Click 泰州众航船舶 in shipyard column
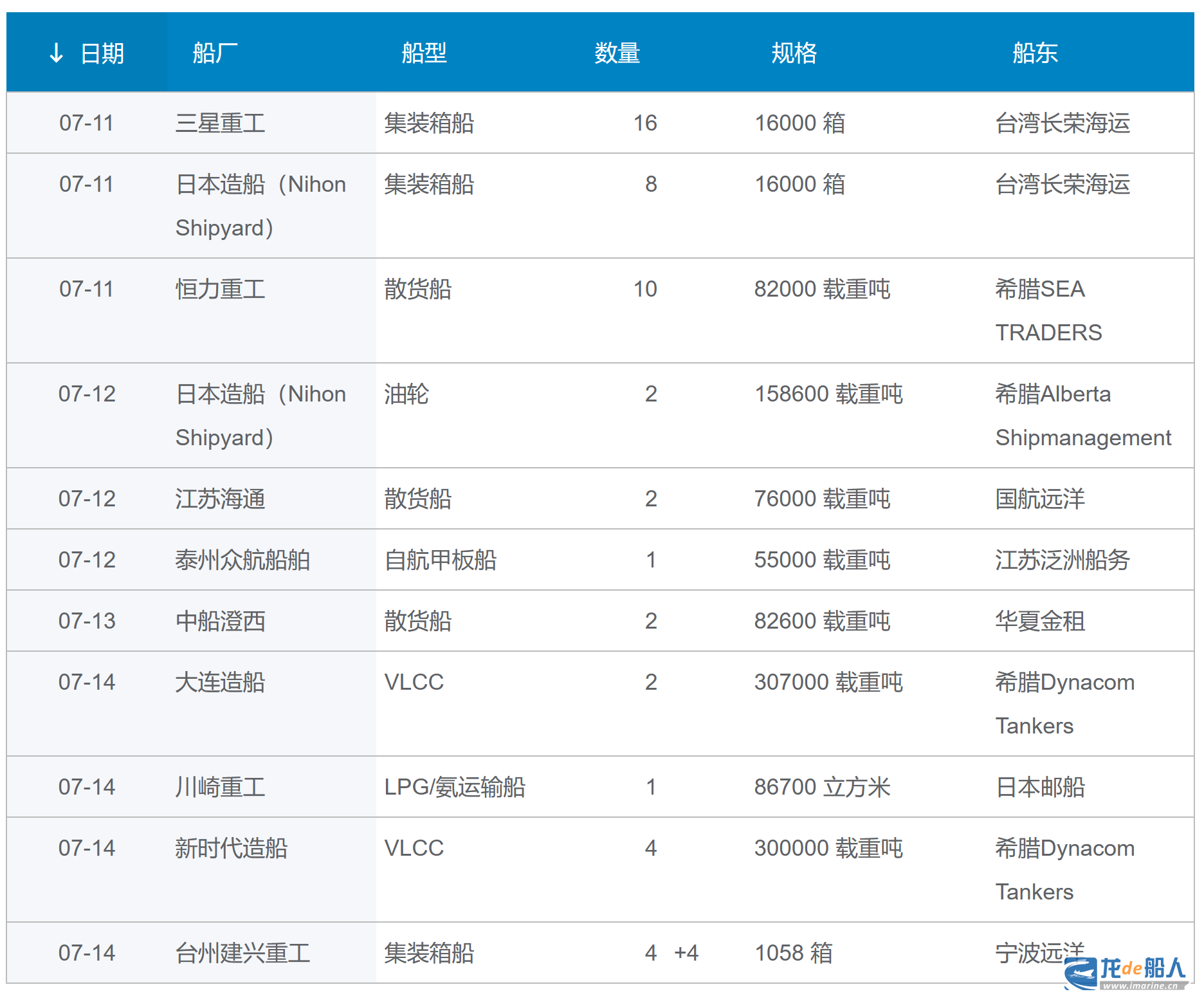This screenshot has height=1005, width=1204. point(242,560)
